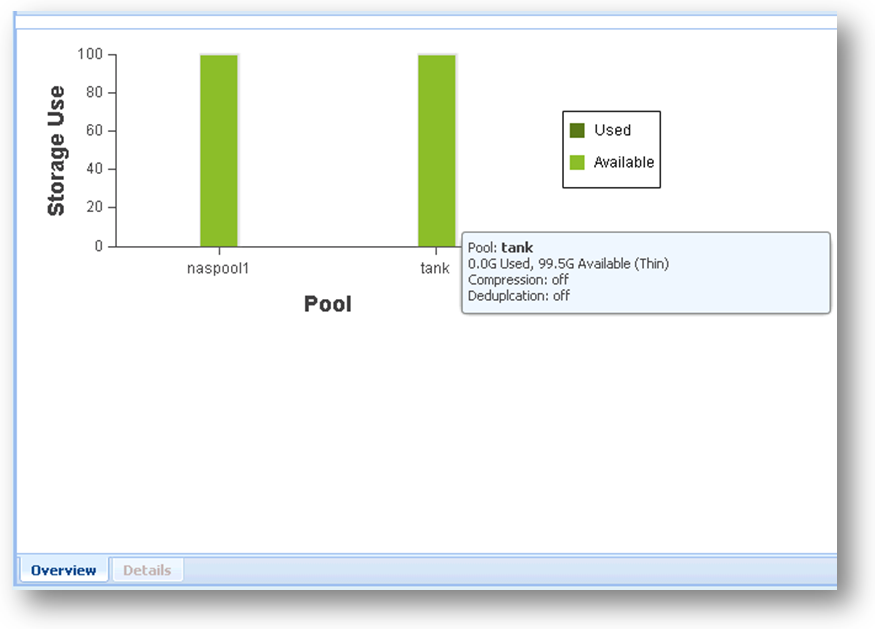The width and height of the screenshot is (875, 629).
Task: Click the 20 tick on the y-axis
Action: coord(93,208)
